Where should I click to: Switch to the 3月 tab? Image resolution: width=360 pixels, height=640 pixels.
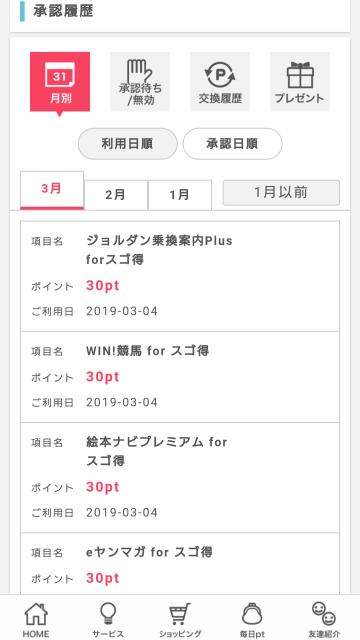52,190
